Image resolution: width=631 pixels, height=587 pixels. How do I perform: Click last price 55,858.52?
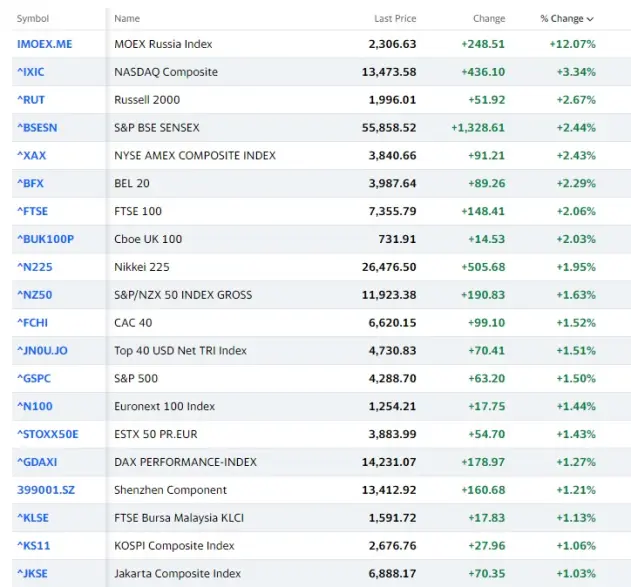click(389, 128)
